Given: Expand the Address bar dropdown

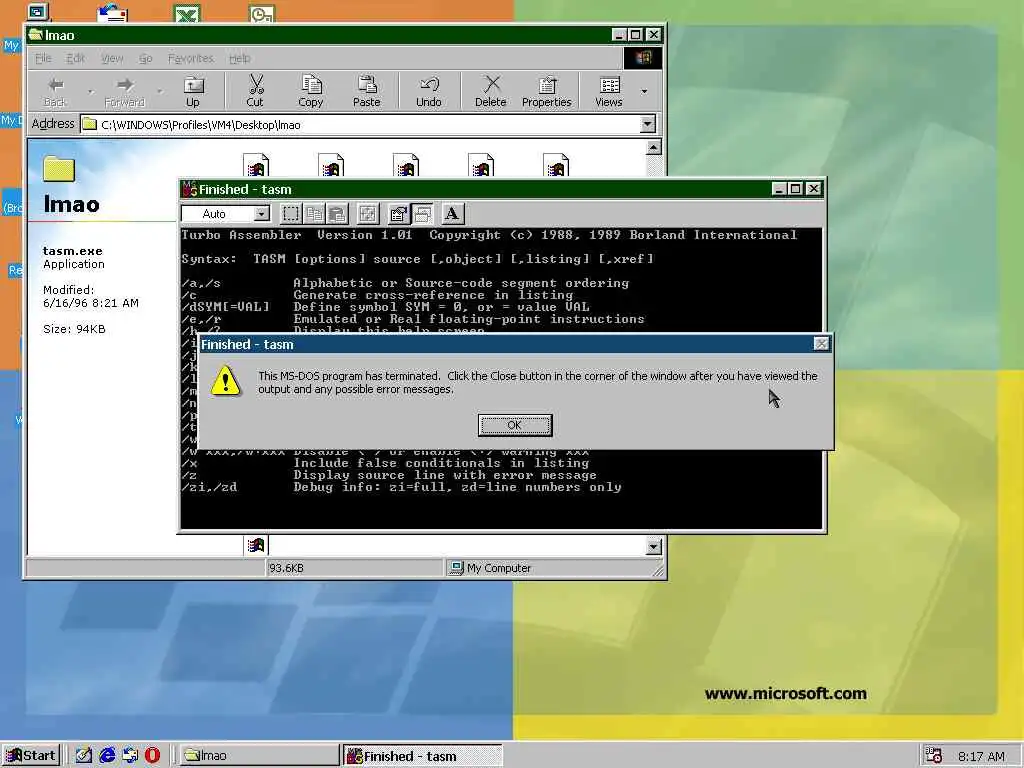Looking at the screenshot, I should [x=647, y=124].
